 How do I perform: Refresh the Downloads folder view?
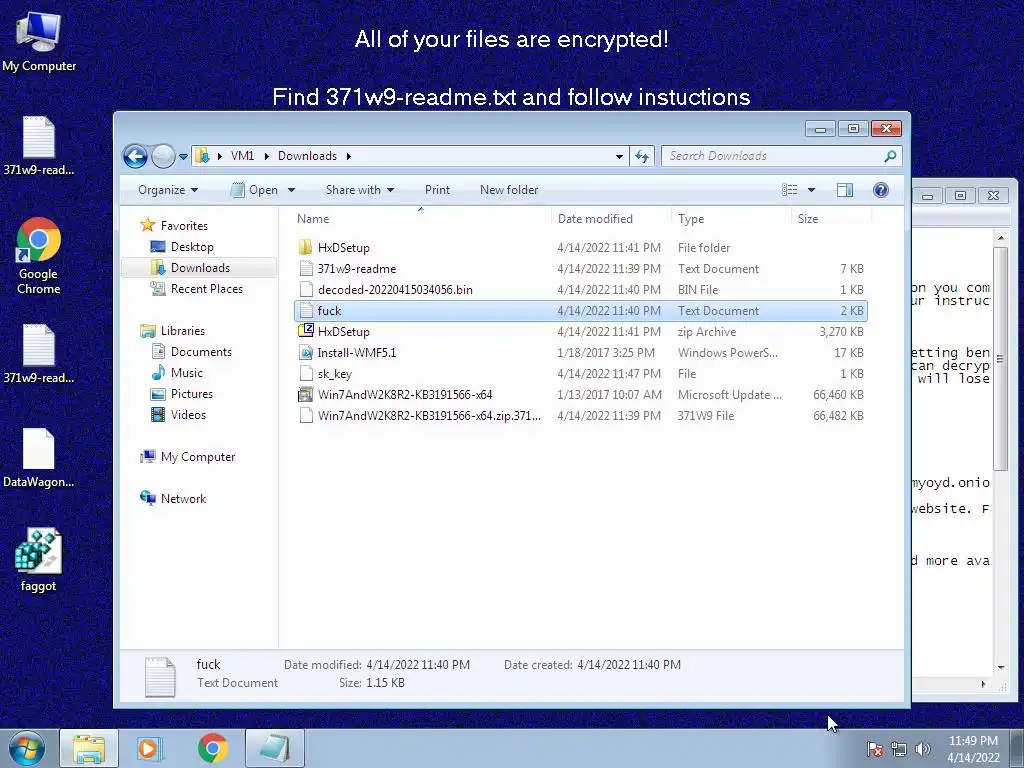coord(642,156)
